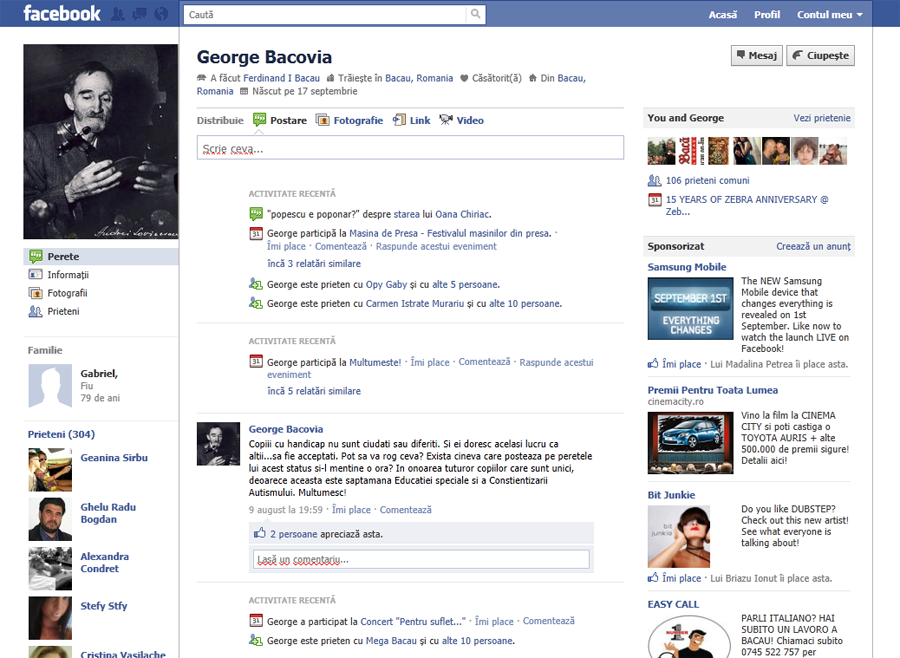The image size is (900, 658).
Task: Click the calendar icon by 15 YEARS OF ZEBRA
Action: click(x=654, y=200)
